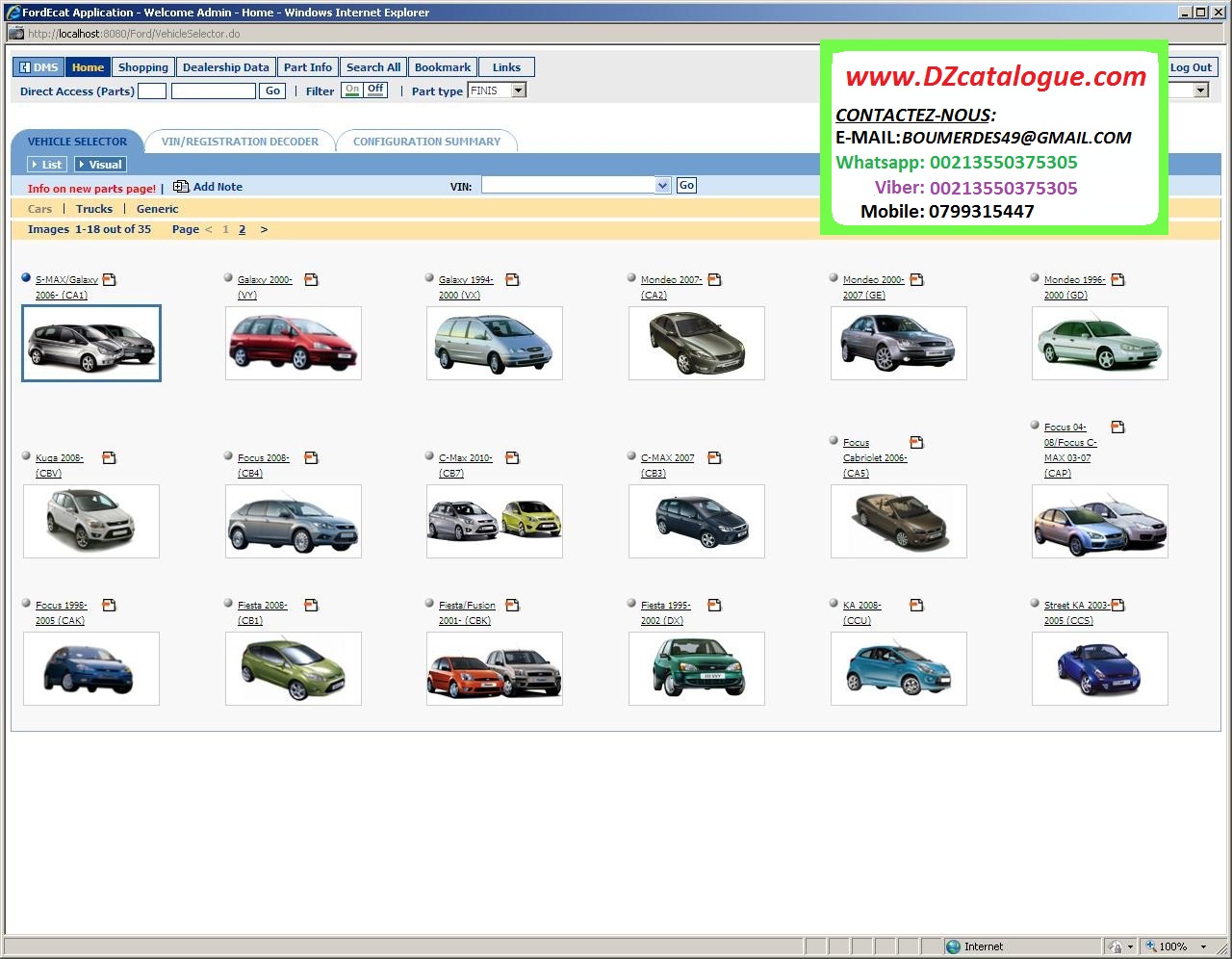Select the S-MAX/Galaxy 2006- radio button
This screenshot has height=959, width=1232.
tap(26, 277)
